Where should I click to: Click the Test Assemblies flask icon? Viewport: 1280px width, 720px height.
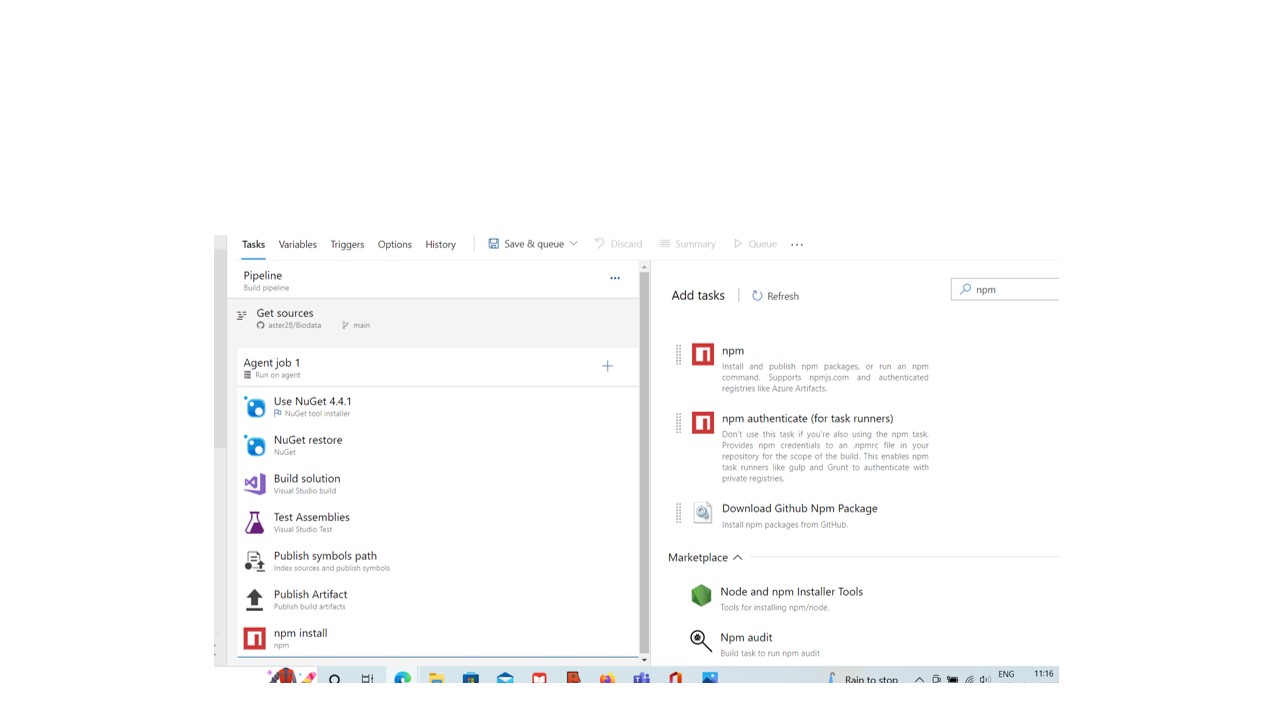coord(255,522)
